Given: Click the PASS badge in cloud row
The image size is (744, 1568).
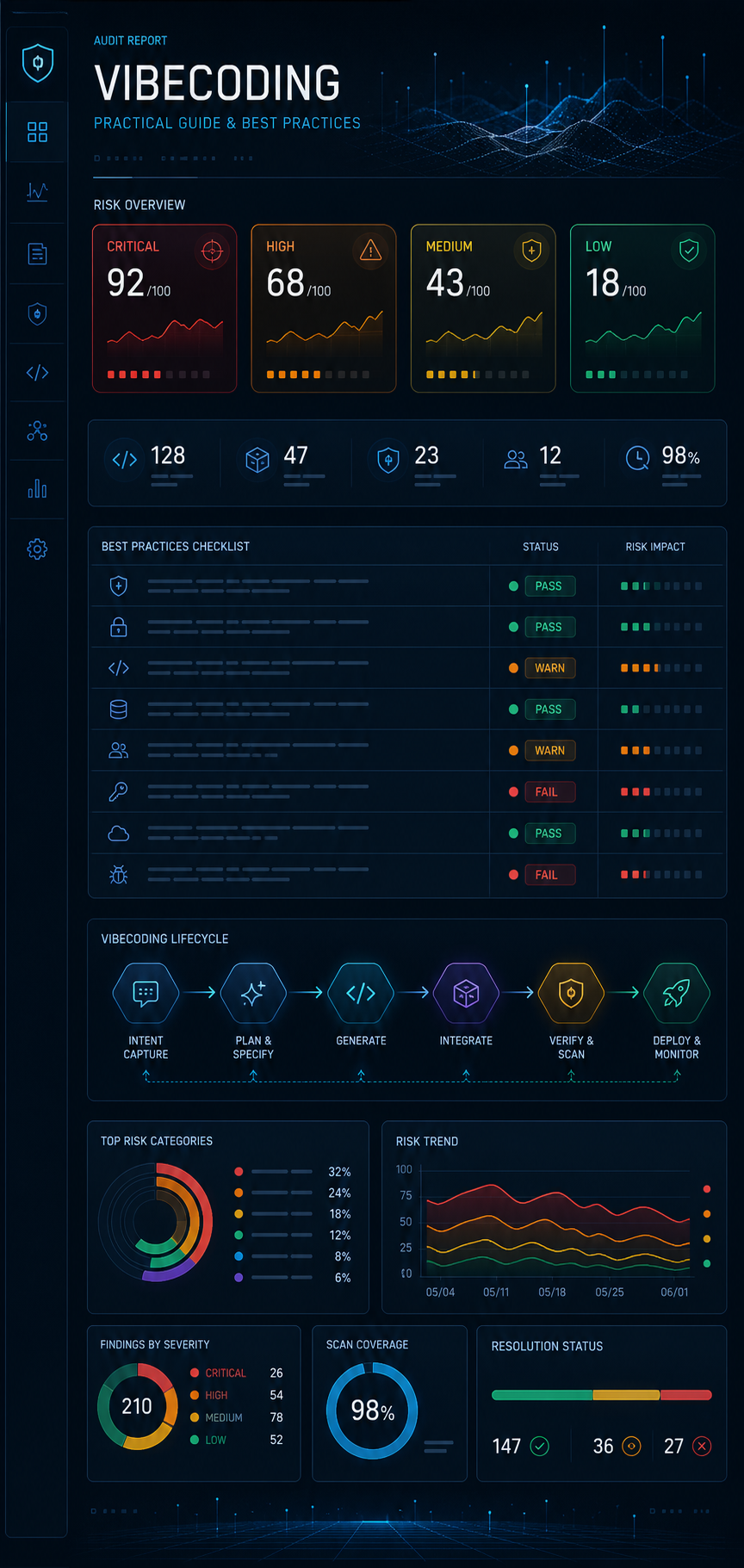Looking at the screenshot, I should [549, 834].
